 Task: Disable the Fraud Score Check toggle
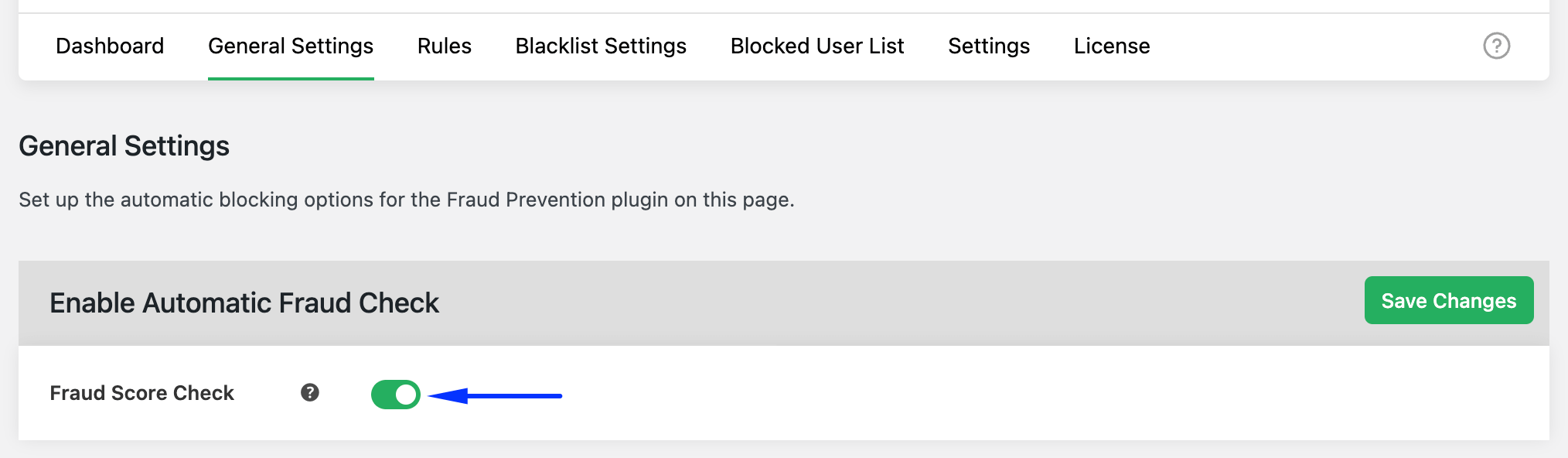pyautogui.click(x=395, y=395)
